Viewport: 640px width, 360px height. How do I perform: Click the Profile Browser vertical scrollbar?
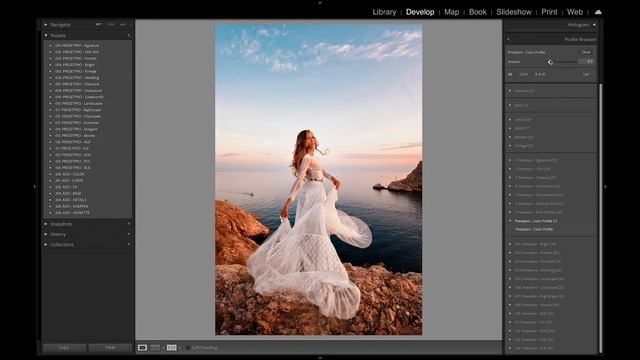(x=600, y=218)
